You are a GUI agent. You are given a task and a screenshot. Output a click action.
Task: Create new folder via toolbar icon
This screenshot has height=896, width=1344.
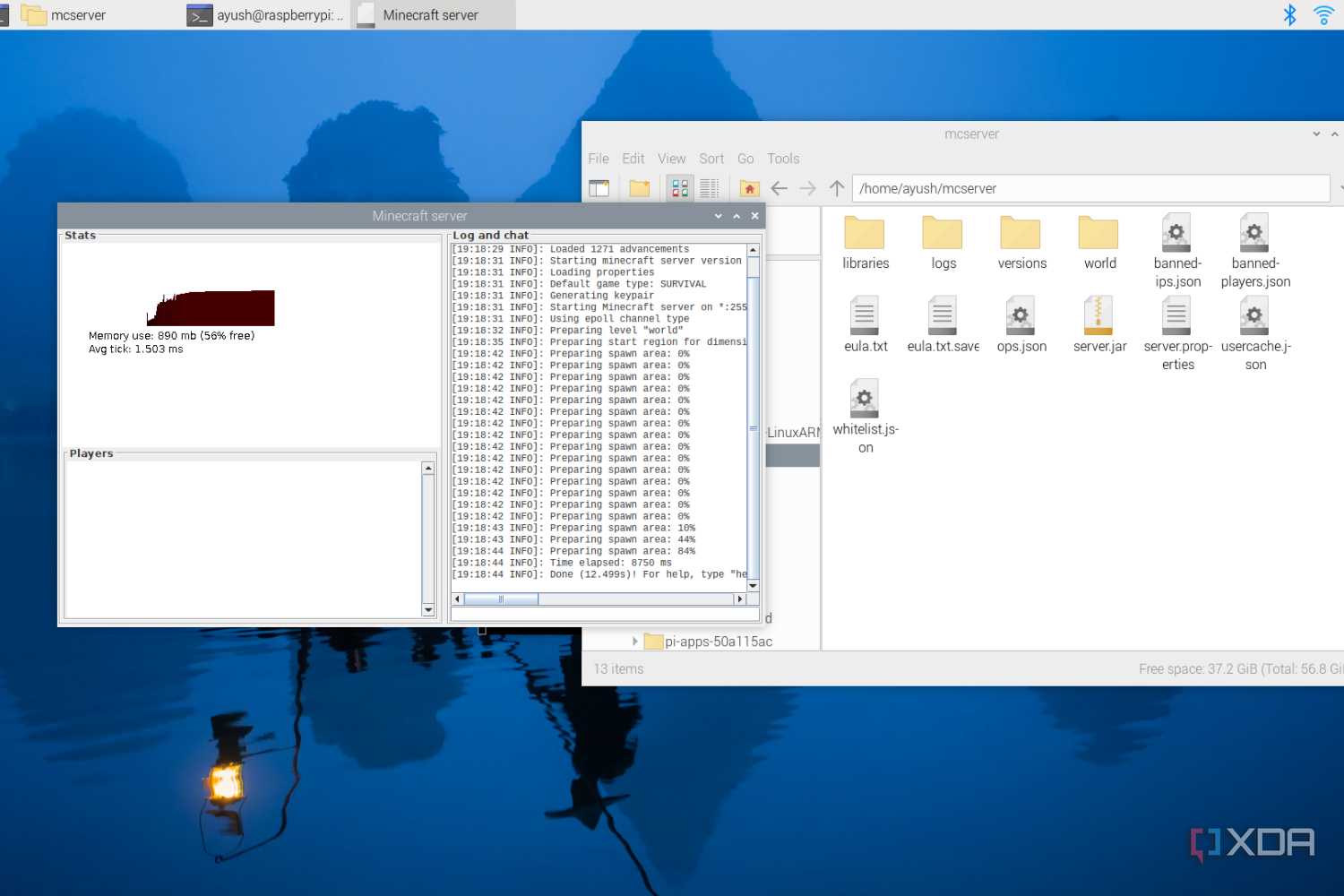(x=639, y=188)
